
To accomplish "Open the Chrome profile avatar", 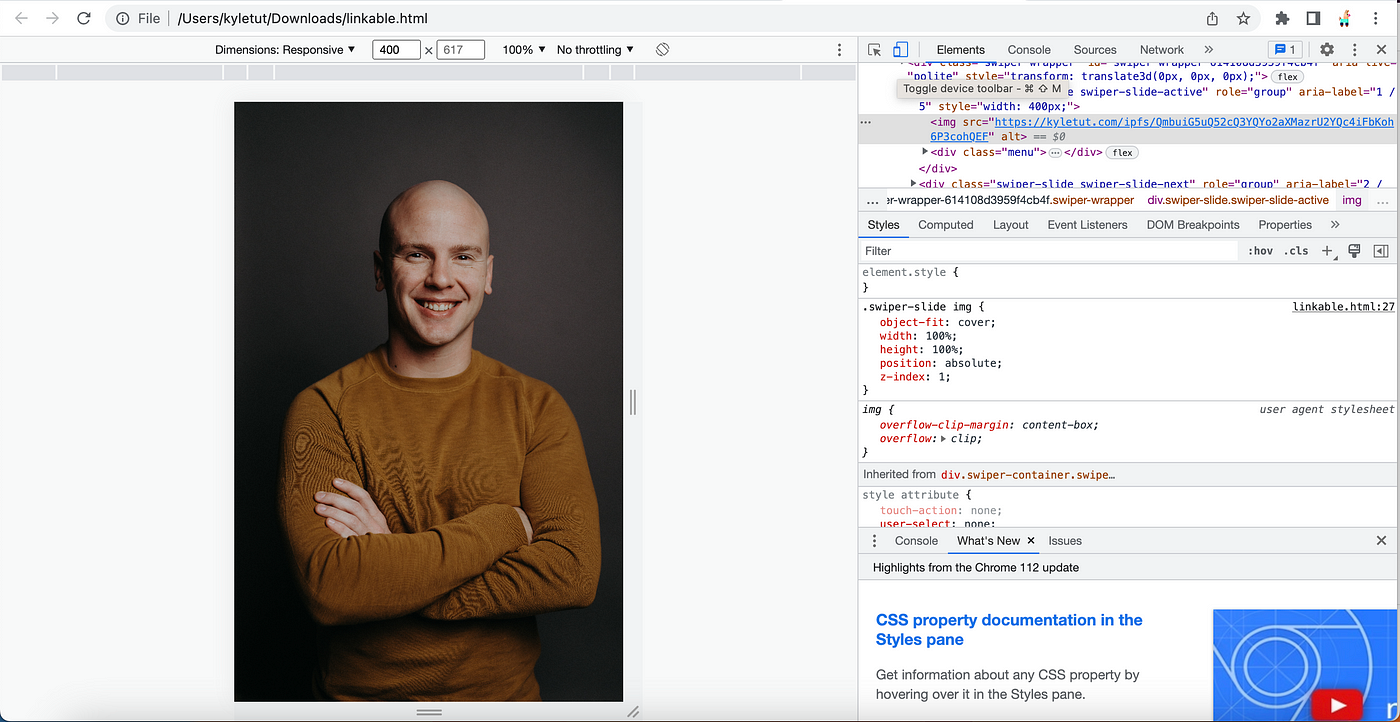I will click(1345, 18).
